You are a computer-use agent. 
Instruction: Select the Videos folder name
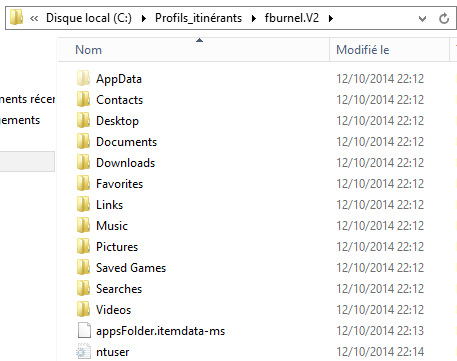(114, 310)
